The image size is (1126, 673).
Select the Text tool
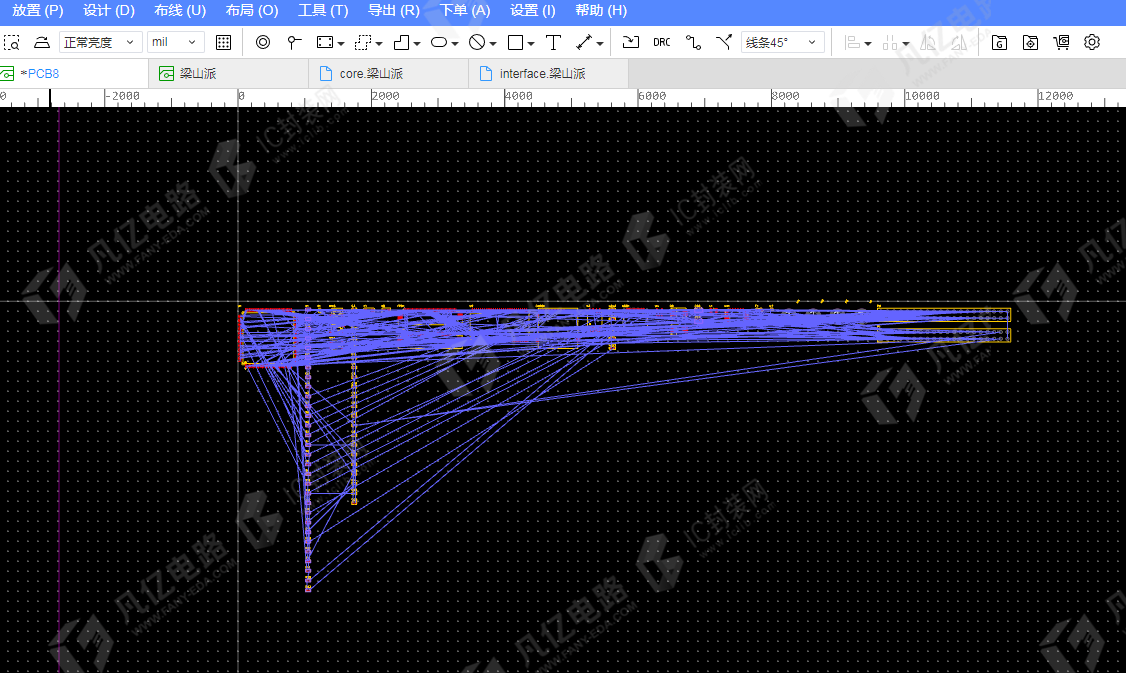554,42
